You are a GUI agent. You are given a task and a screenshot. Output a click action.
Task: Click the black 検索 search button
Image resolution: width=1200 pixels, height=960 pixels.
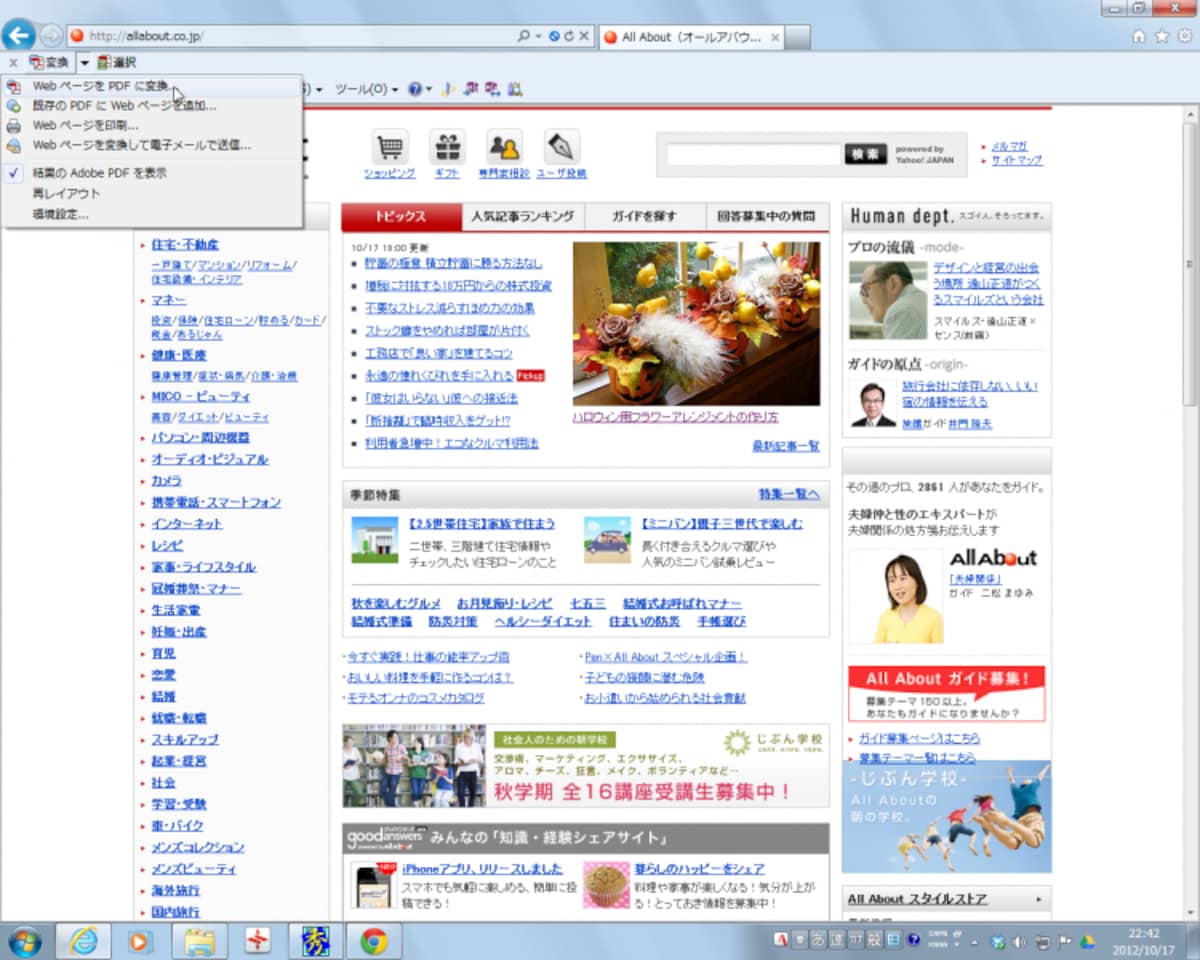click(x=865, y=153)
